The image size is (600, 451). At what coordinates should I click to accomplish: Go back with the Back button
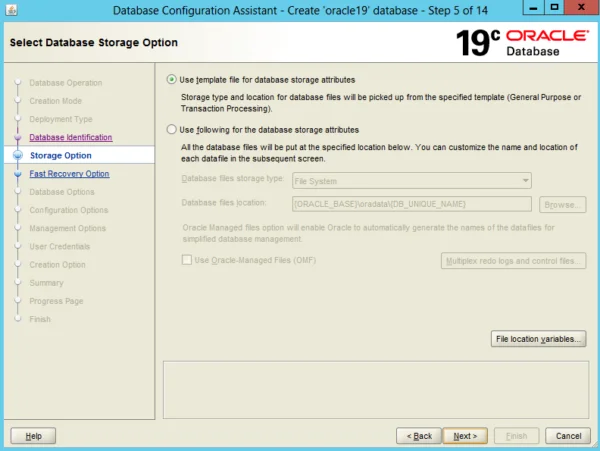pyautogui.click(x=419, y=436)
